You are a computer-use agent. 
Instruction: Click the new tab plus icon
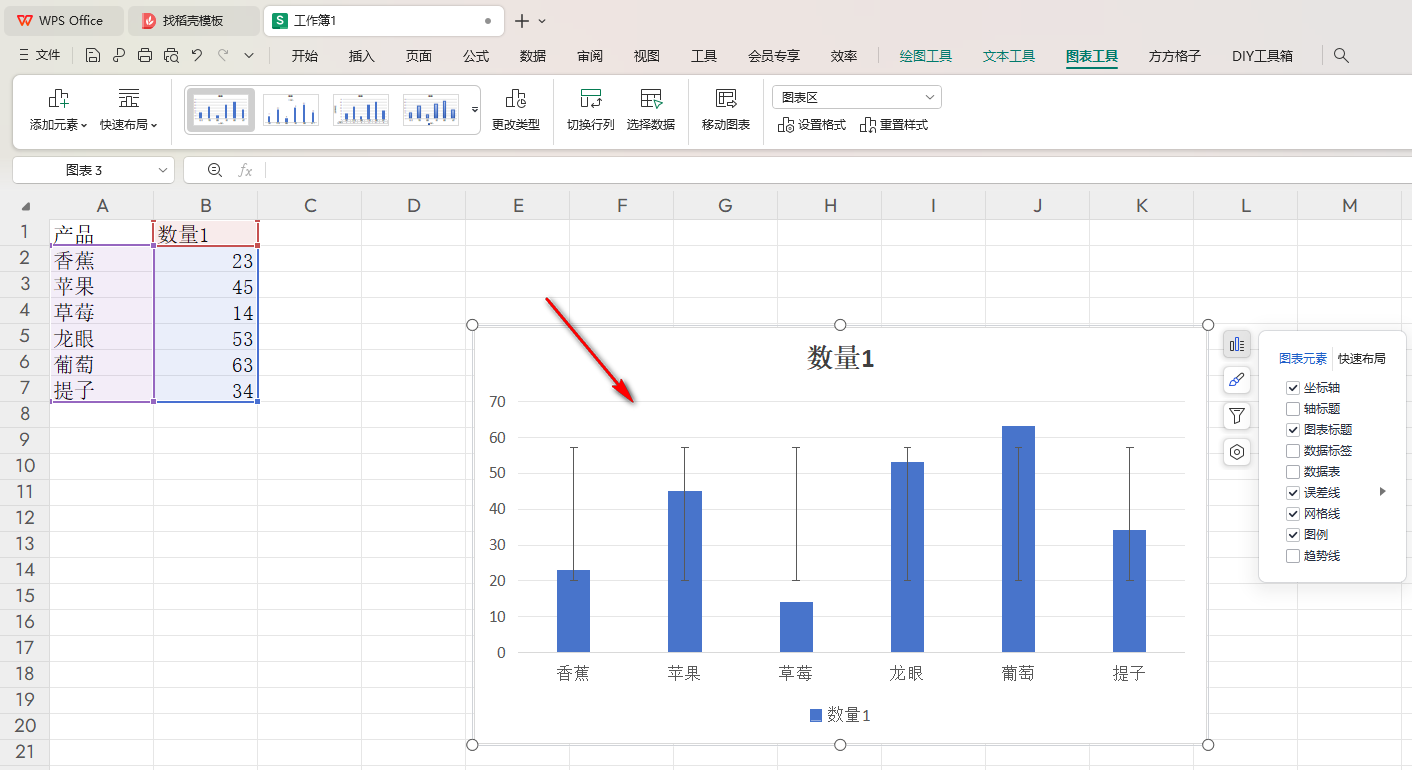521,21
